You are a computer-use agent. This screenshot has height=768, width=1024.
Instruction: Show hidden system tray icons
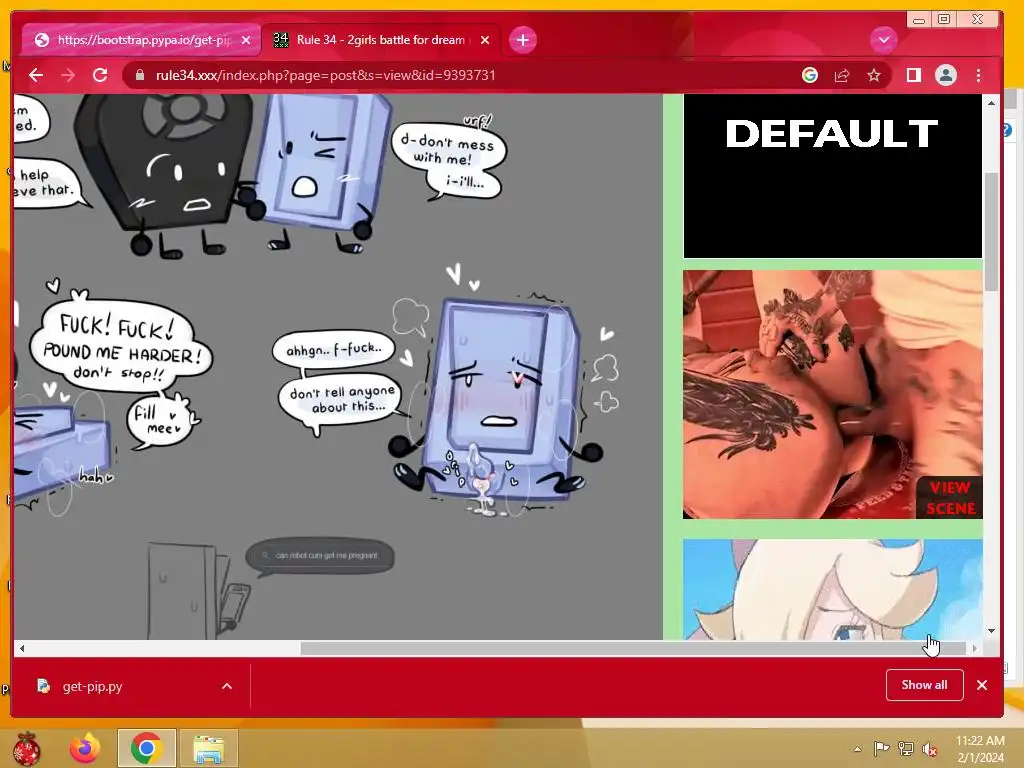click(857, 749)
